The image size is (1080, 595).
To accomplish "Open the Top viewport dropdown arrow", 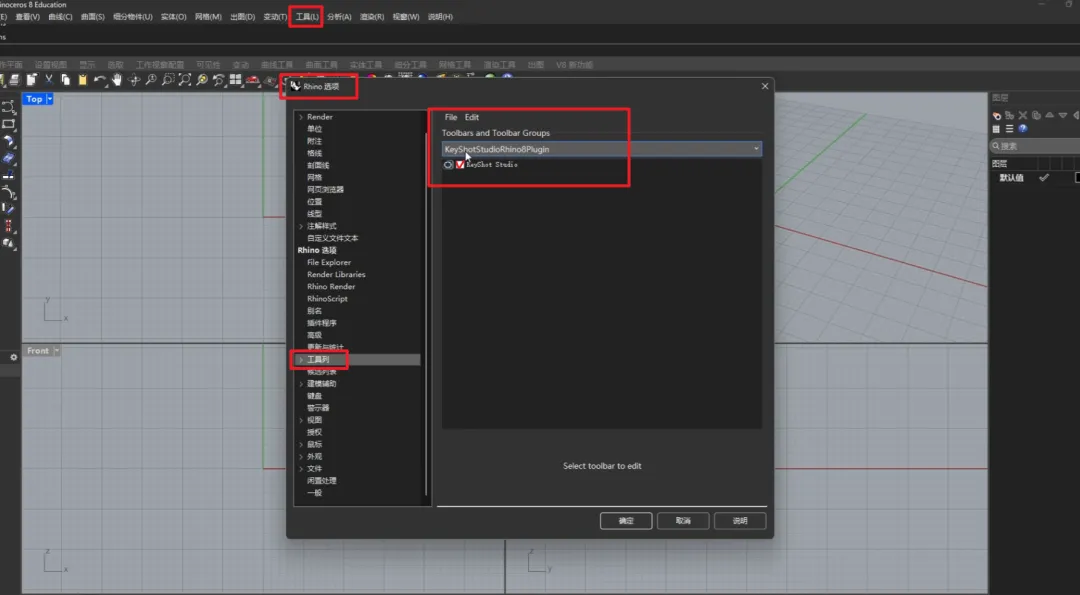I will 50,99.
